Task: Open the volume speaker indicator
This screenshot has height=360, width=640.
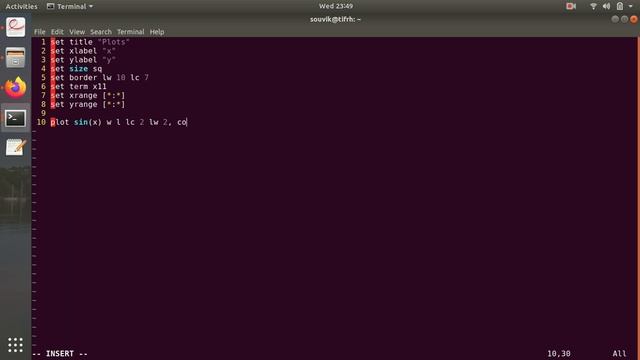Action: (607, 6)
